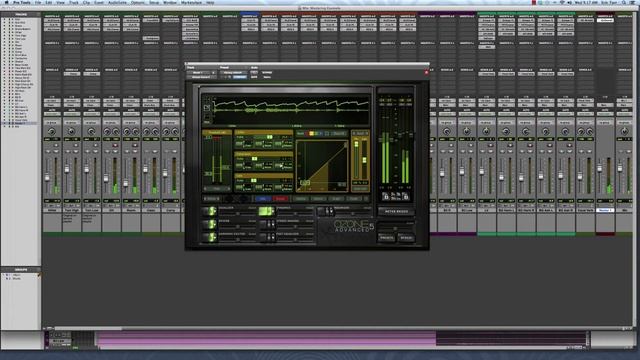Image resolution: width=640 pixels, height=360 pixels.
Task: Open the History button in Ozone
Action: pyautogui.click(x=300, y=198)
